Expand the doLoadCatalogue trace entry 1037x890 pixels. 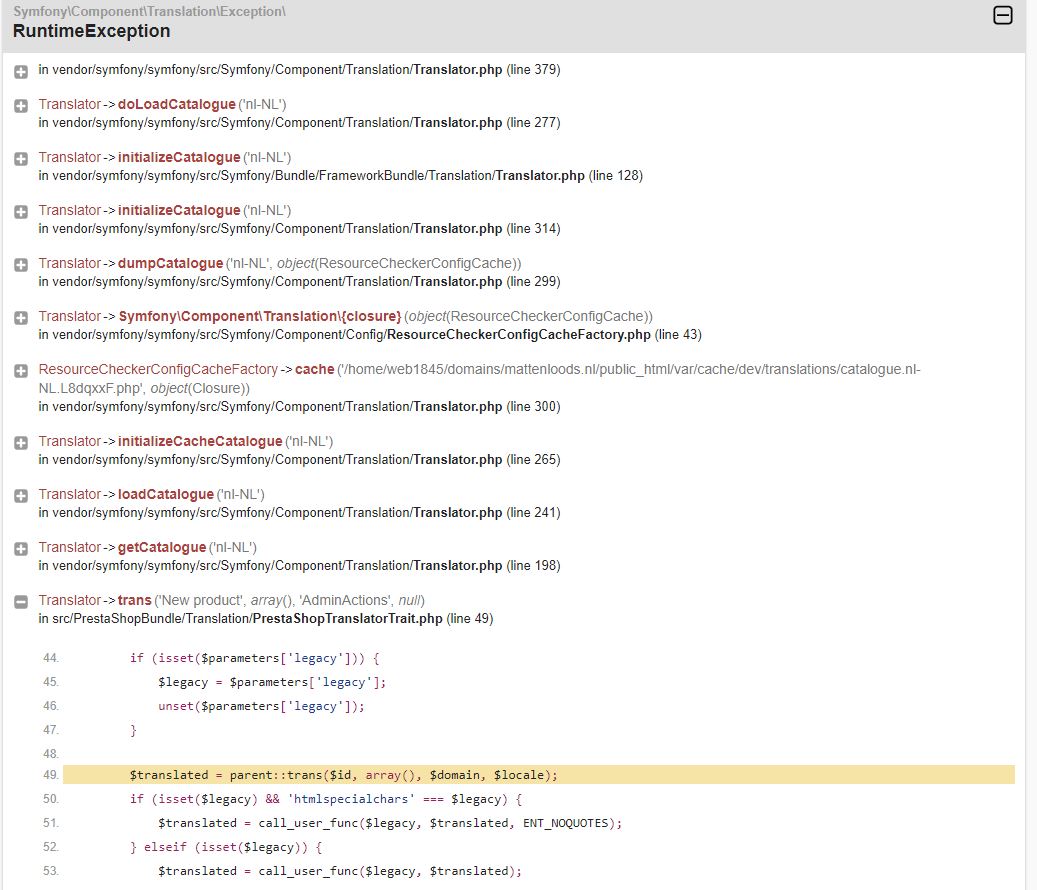21,106
